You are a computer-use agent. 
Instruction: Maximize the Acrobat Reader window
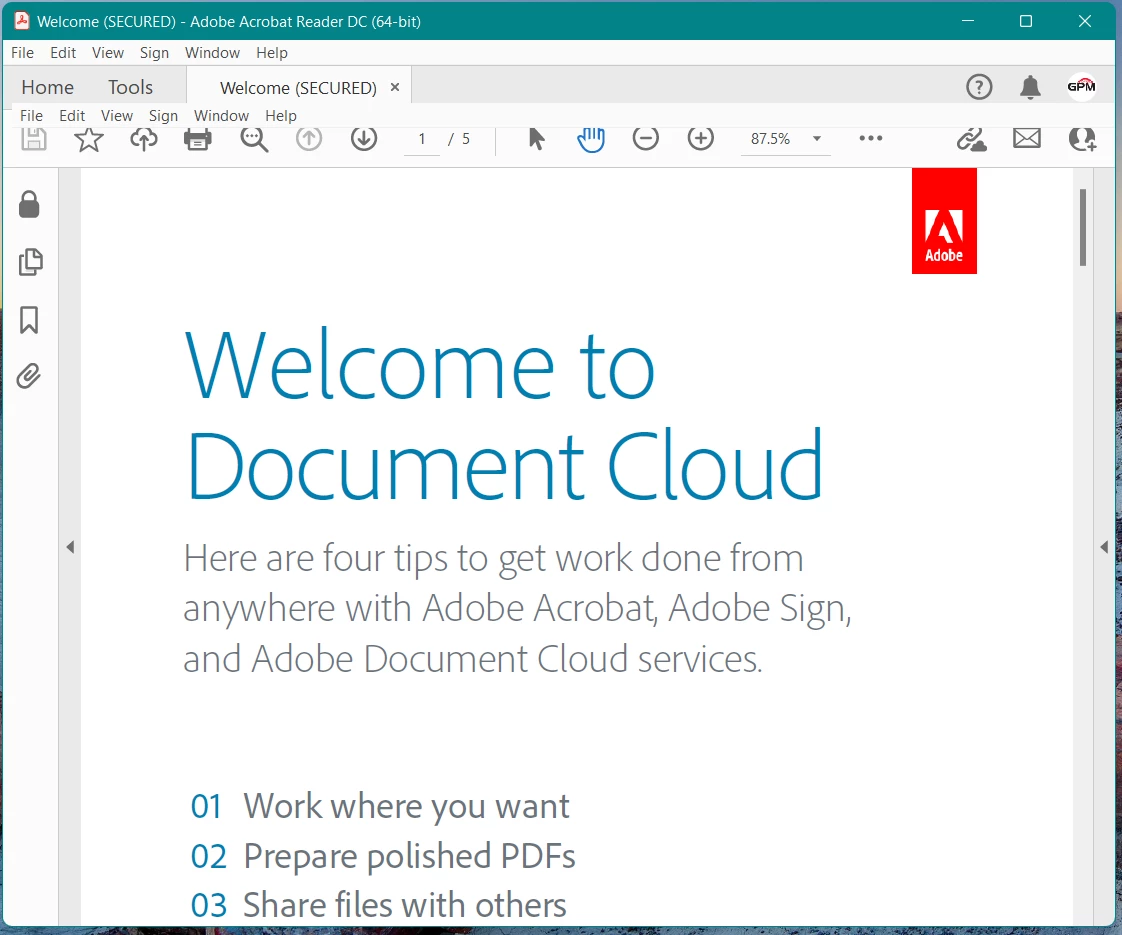point(1025,21)
